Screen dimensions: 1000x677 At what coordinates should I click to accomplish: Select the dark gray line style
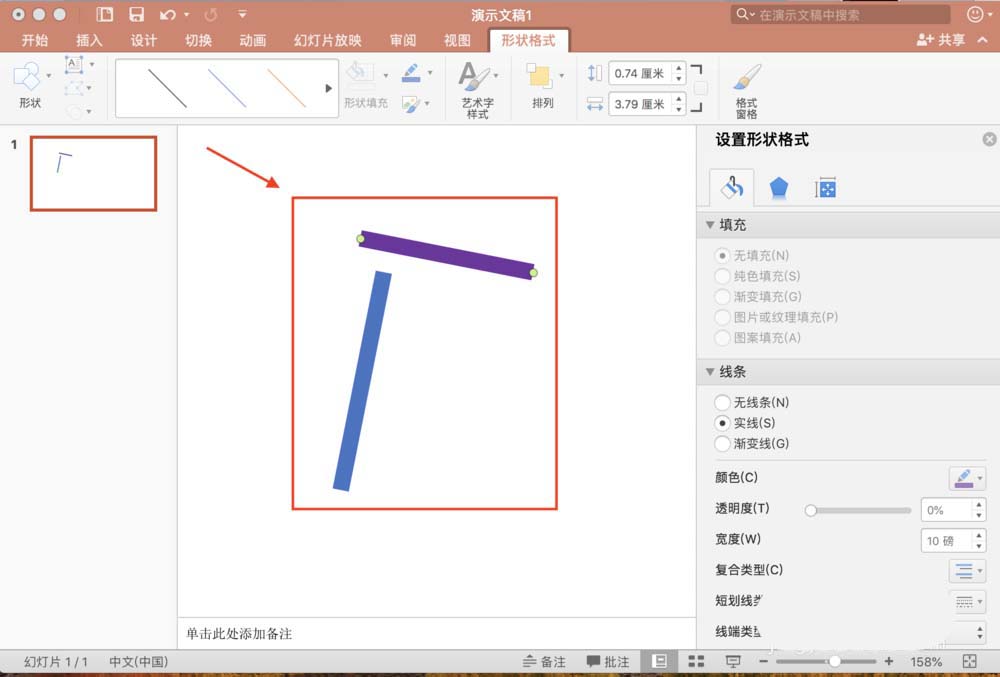[167, 88]
